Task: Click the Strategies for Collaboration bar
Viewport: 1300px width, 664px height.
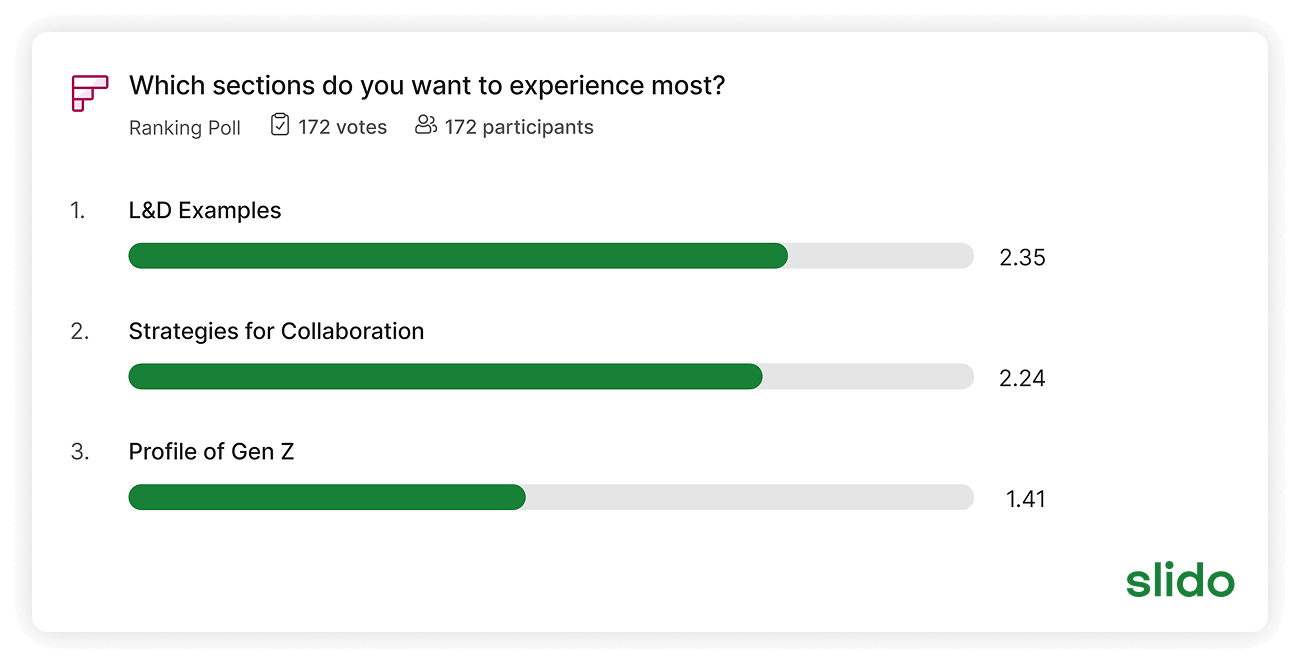Action: click(551, 377)
